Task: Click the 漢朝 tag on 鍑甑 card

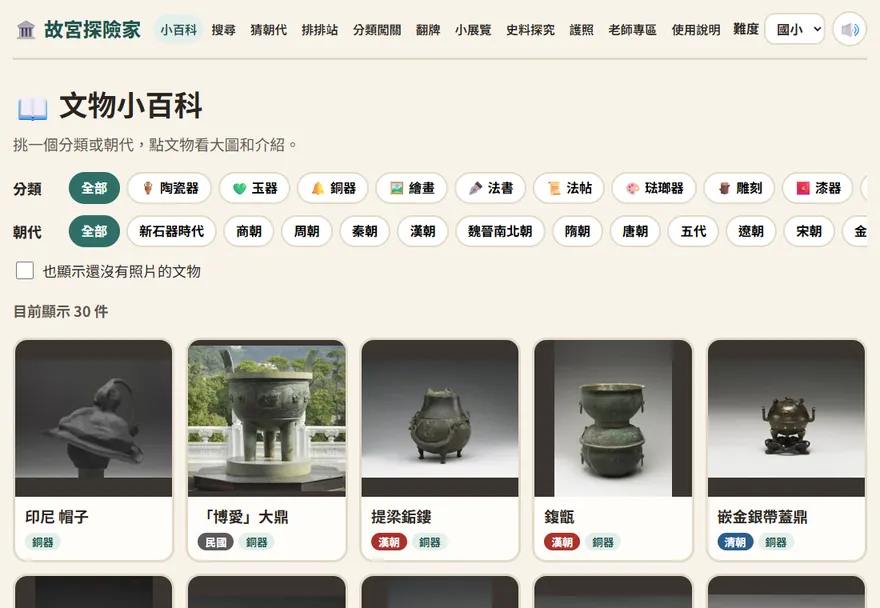Action: 562,542
